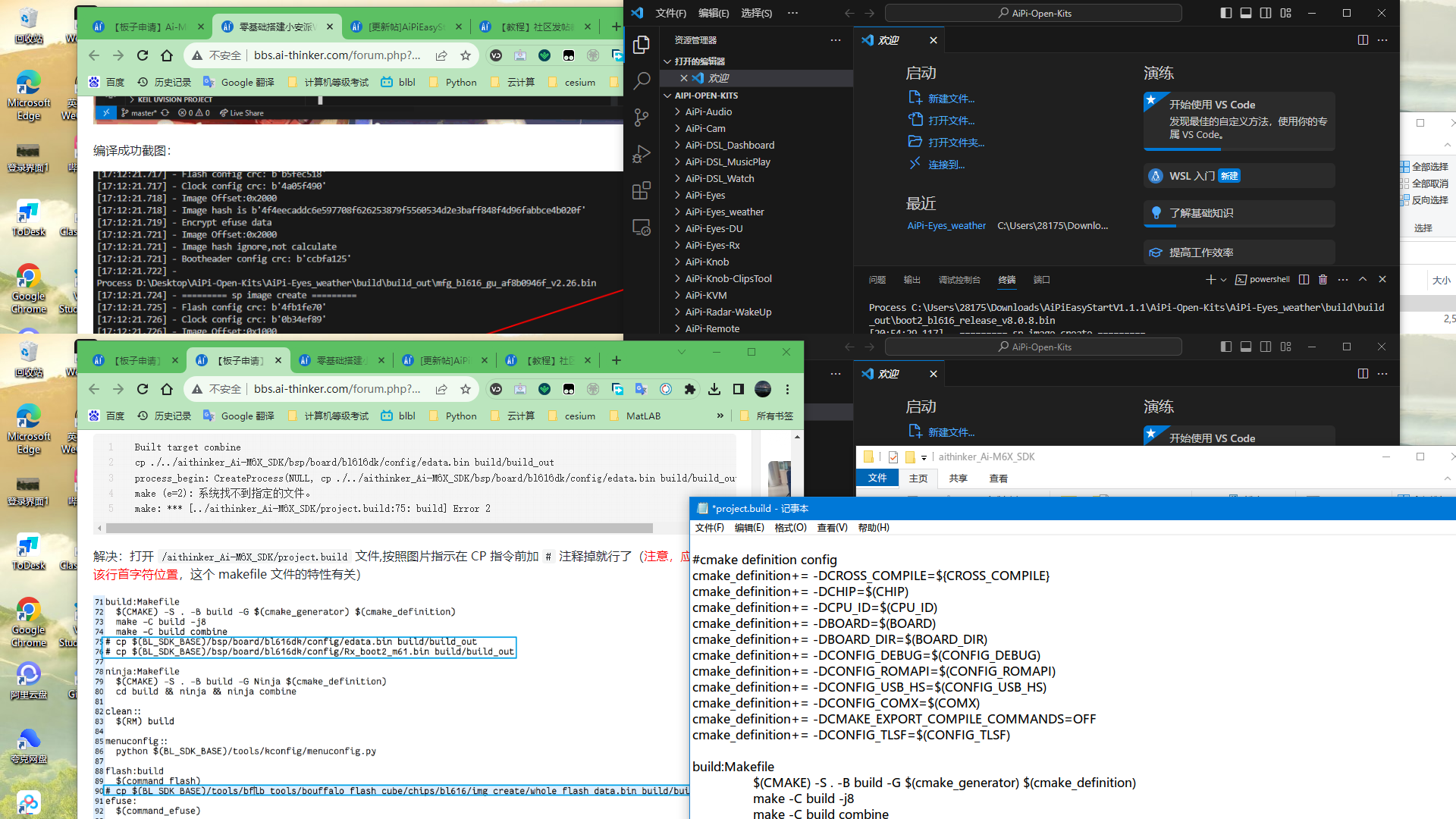Click the split terminal icon in terminal panel
The width and height of the screenshot is (1456, 819).
(x=1304, y=279)
